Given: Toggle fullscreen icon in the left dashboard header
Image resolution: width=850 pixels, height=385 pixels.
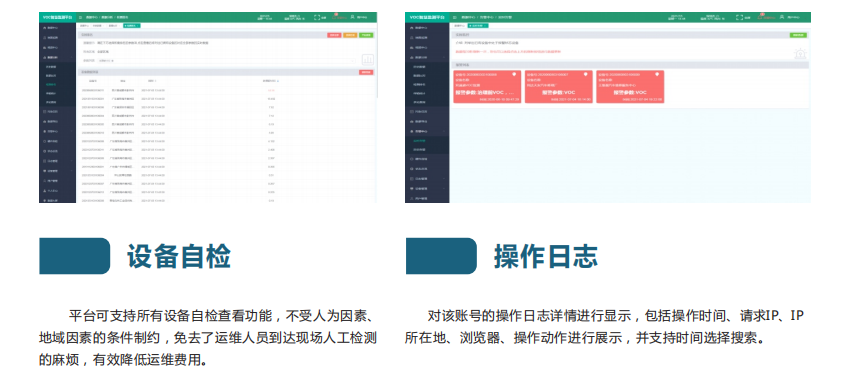Looking at the screenshot, I should pos(317,17).
